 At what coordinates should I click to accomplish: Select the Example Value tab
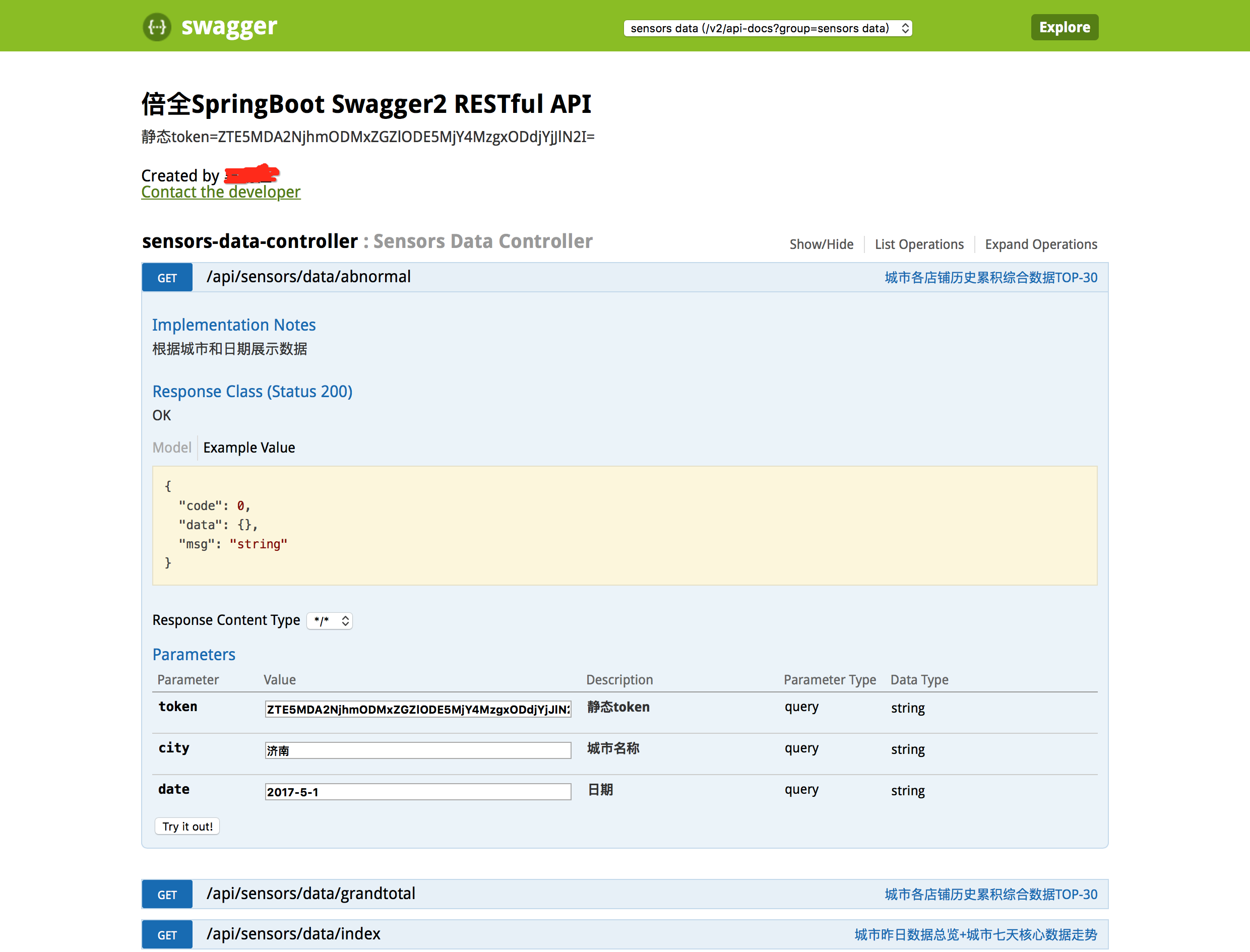click(249, 448)
